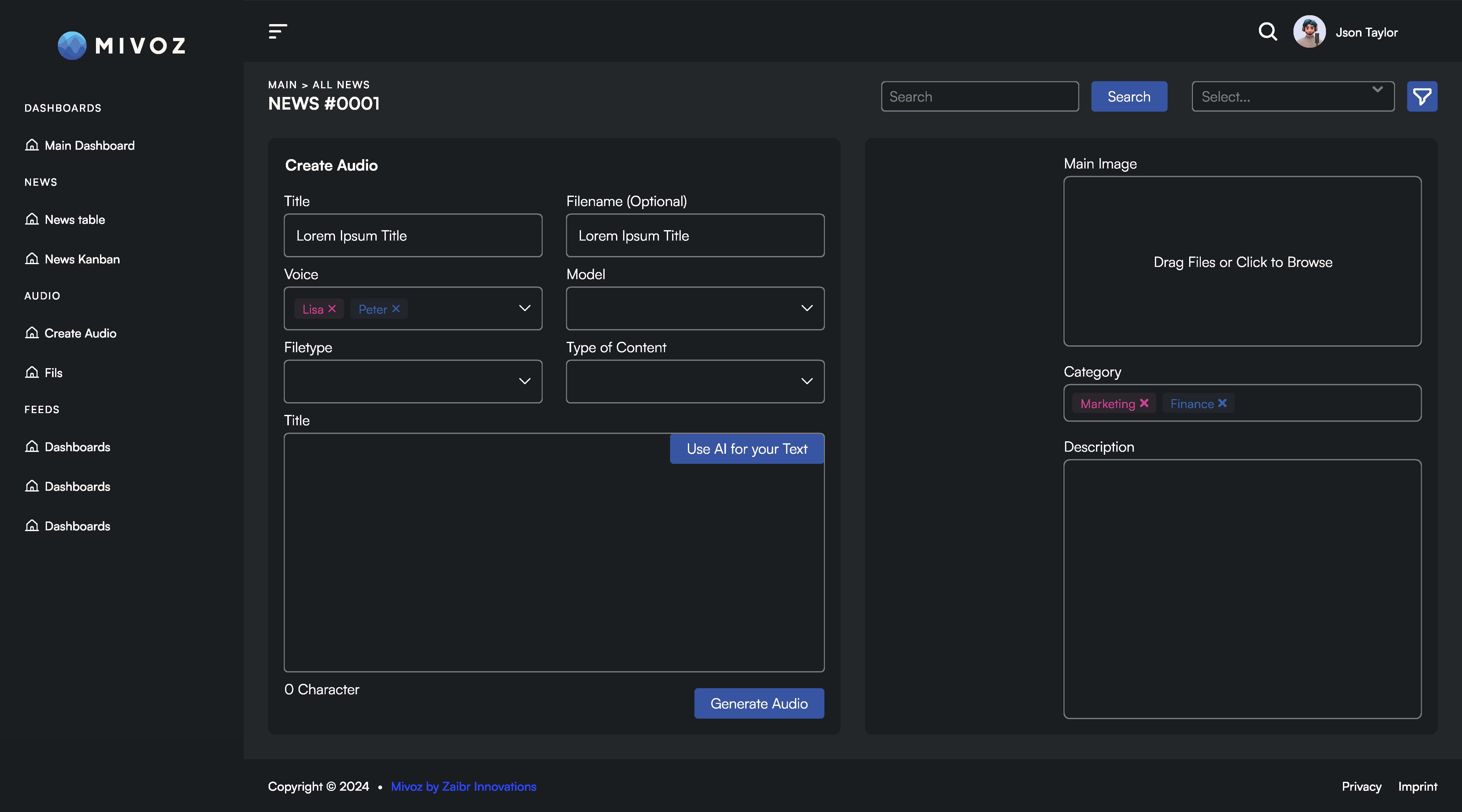
Task: Open the Model dropdown
Action: point(695,308)
